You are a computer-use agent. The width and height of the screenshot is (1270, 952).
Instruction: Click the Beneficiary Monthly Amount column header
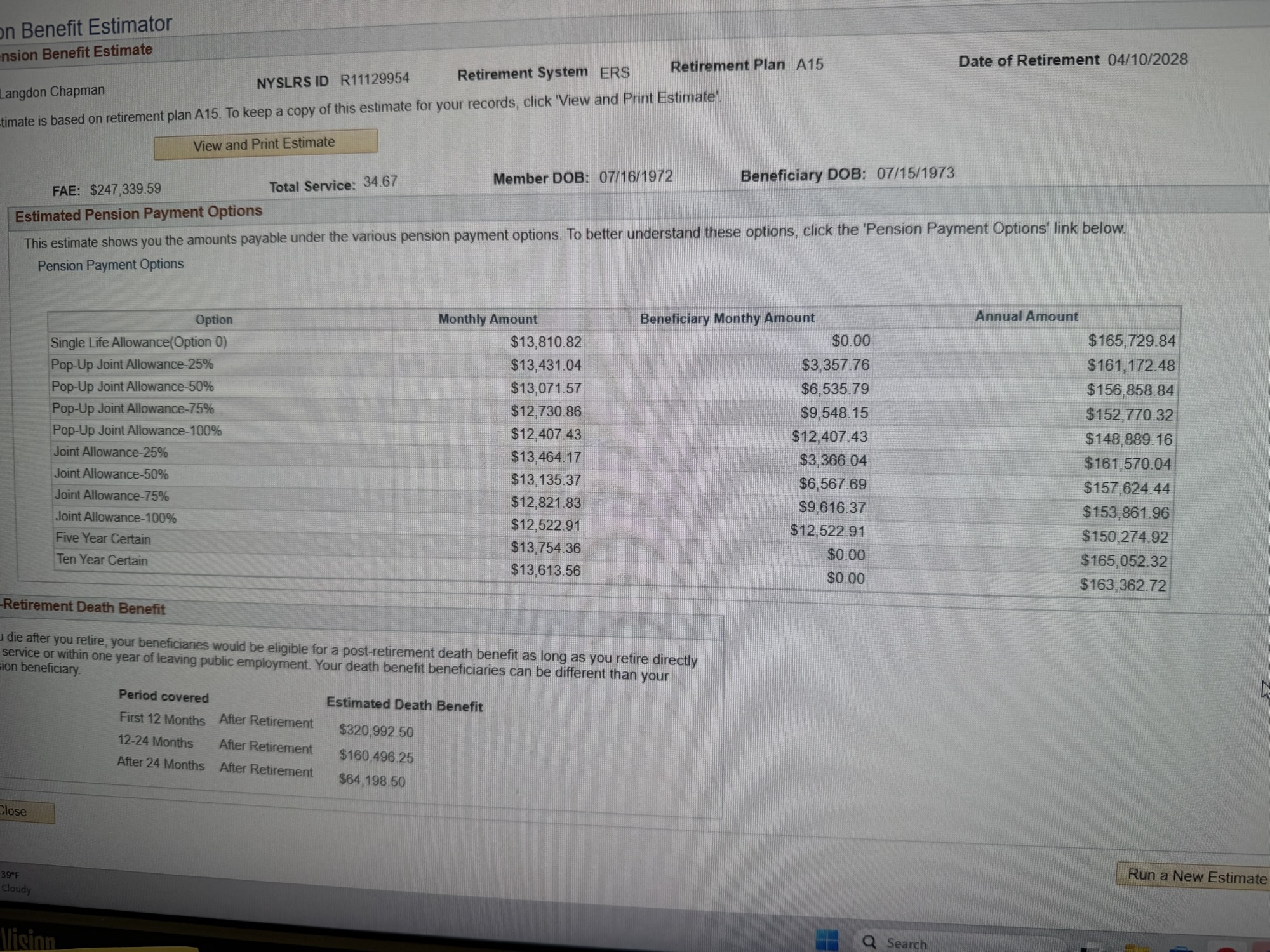point(726,318)
